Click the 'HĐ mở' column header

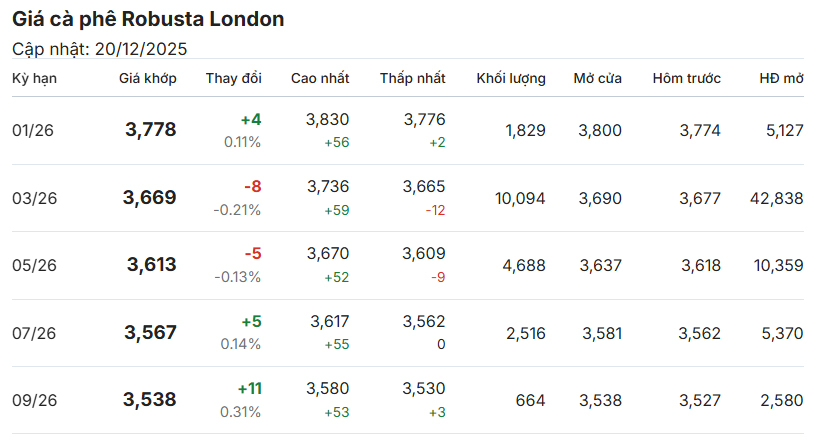(781, 78)
